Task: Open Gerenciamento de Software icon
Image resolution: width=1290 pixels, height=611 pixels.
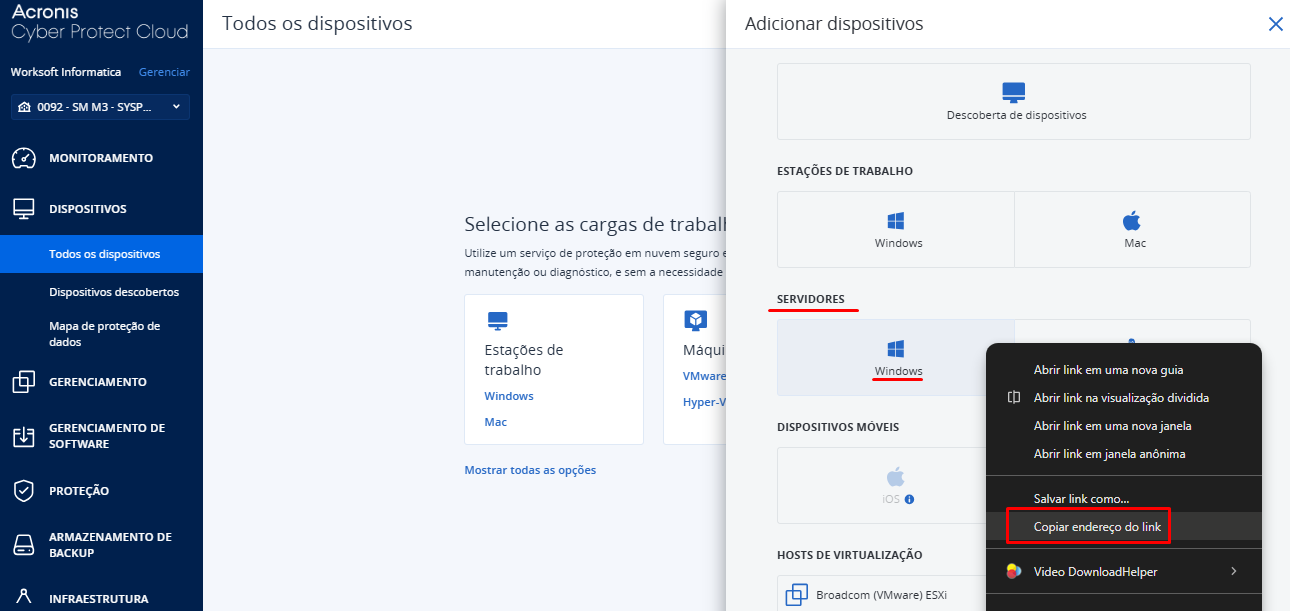Action: click(24, 436)
